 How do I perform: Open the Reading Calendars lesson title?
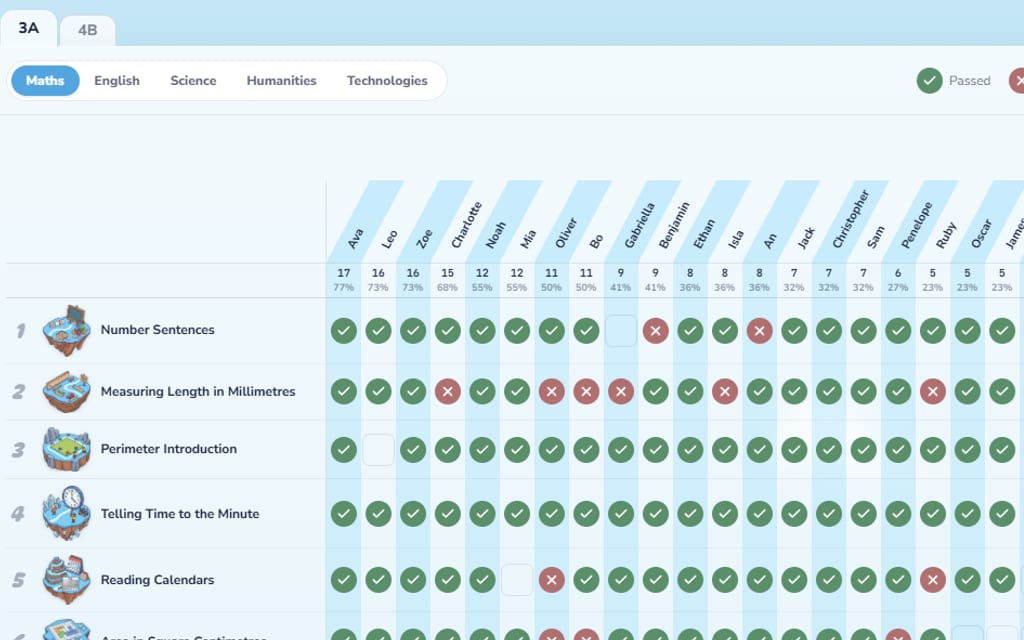157,580
